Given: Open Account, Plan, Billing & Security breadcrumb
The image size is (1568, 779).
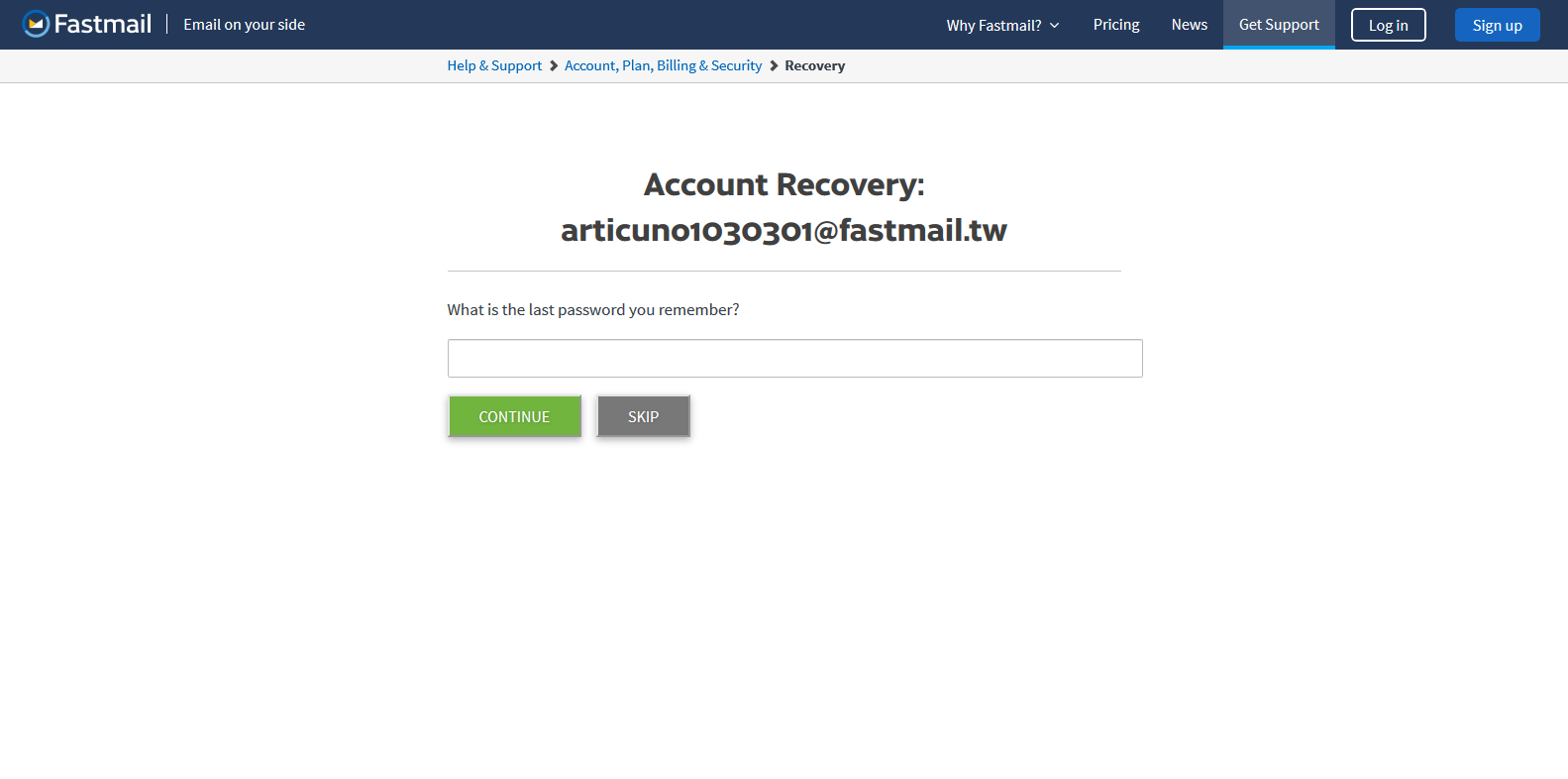Looking at the screenshot, I should coord(663,65).
